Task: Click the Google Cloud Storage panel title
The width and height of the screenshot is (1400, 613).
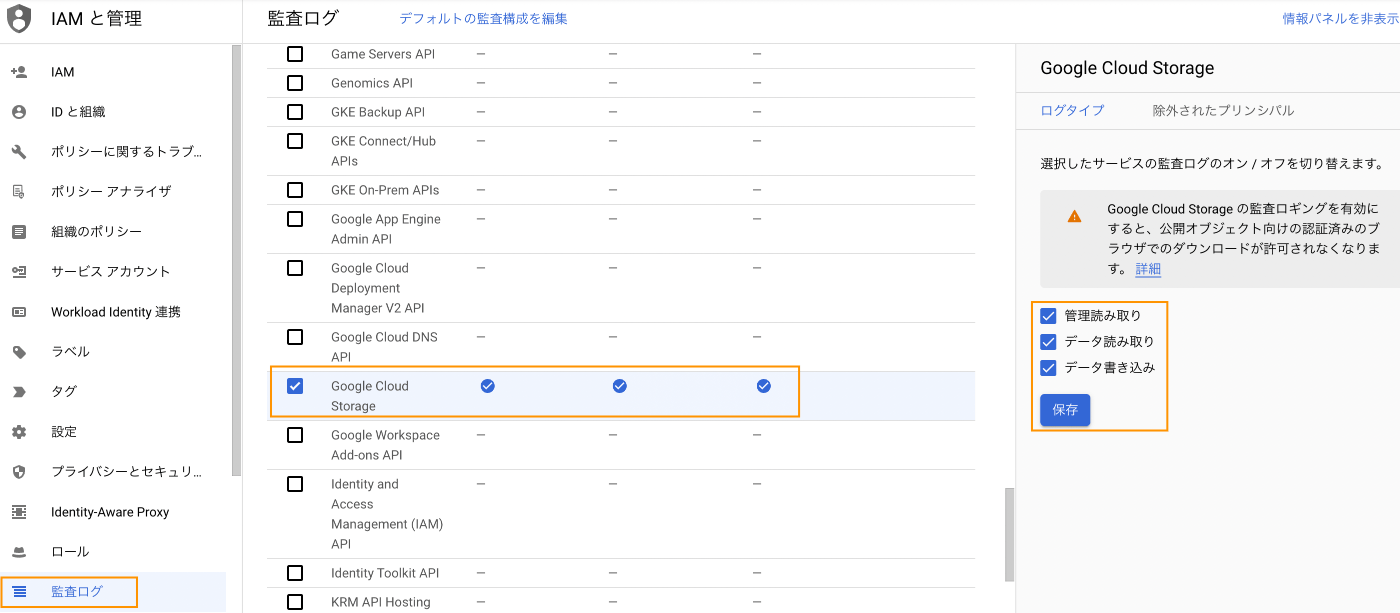Action: [x=1127, y=68]
